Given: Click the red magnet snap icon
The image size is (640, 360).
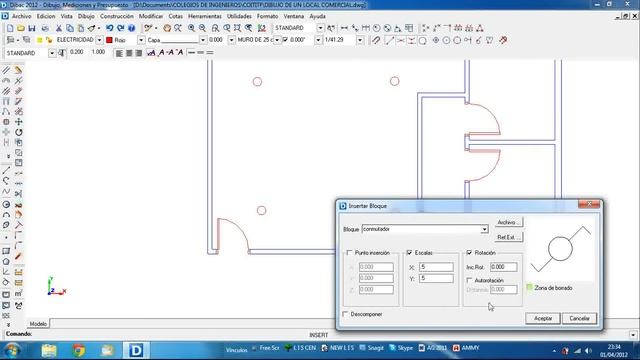Looking at the screenshot, I should tap(503, 40).
